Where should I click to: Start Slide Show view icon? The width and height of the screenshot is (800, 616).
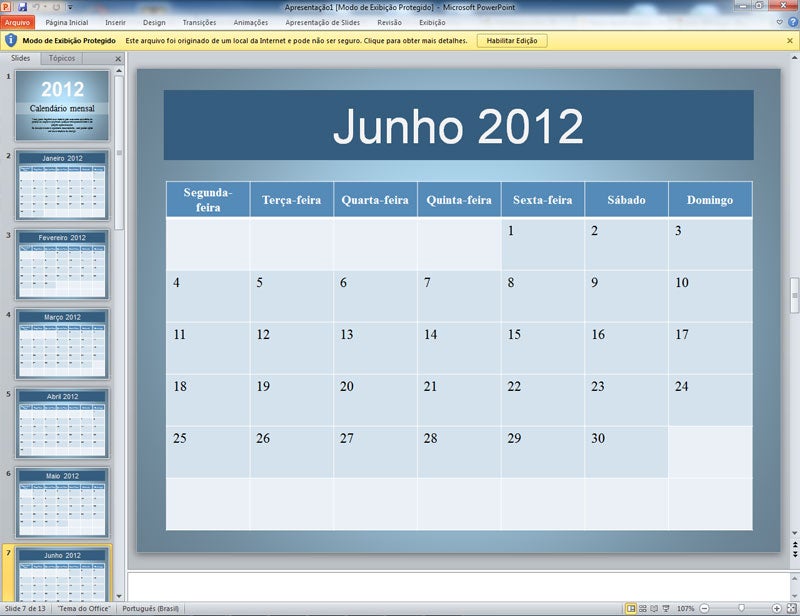[x=666, y=608]
